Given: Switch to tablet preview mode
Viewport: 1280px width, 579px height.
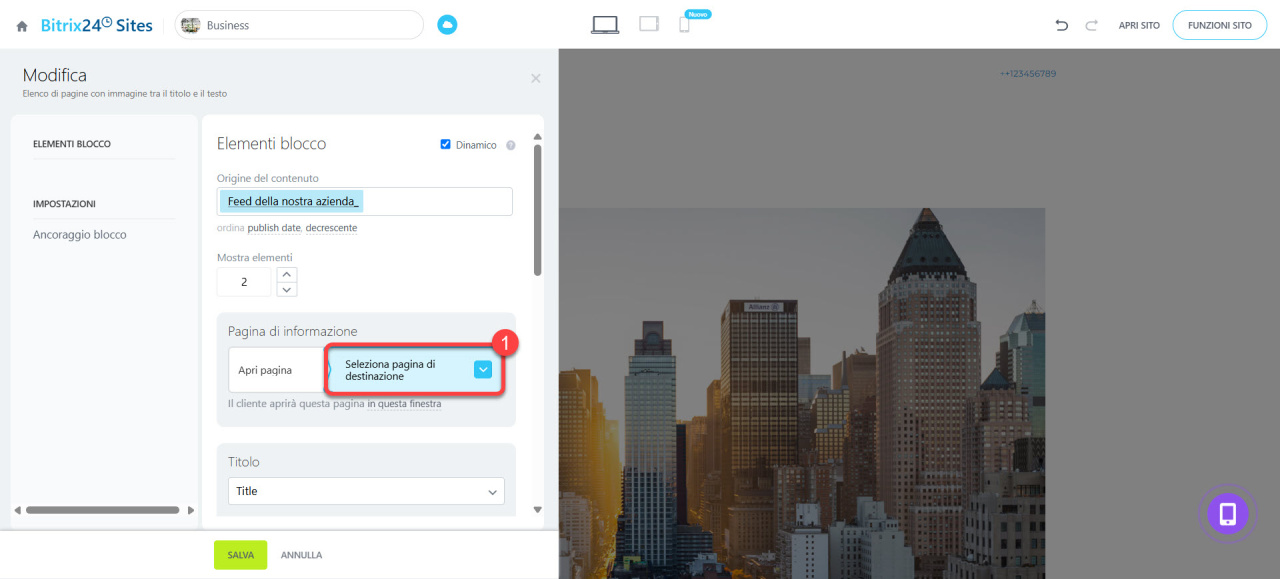Looking at the screenshot, I should (649, 24).
